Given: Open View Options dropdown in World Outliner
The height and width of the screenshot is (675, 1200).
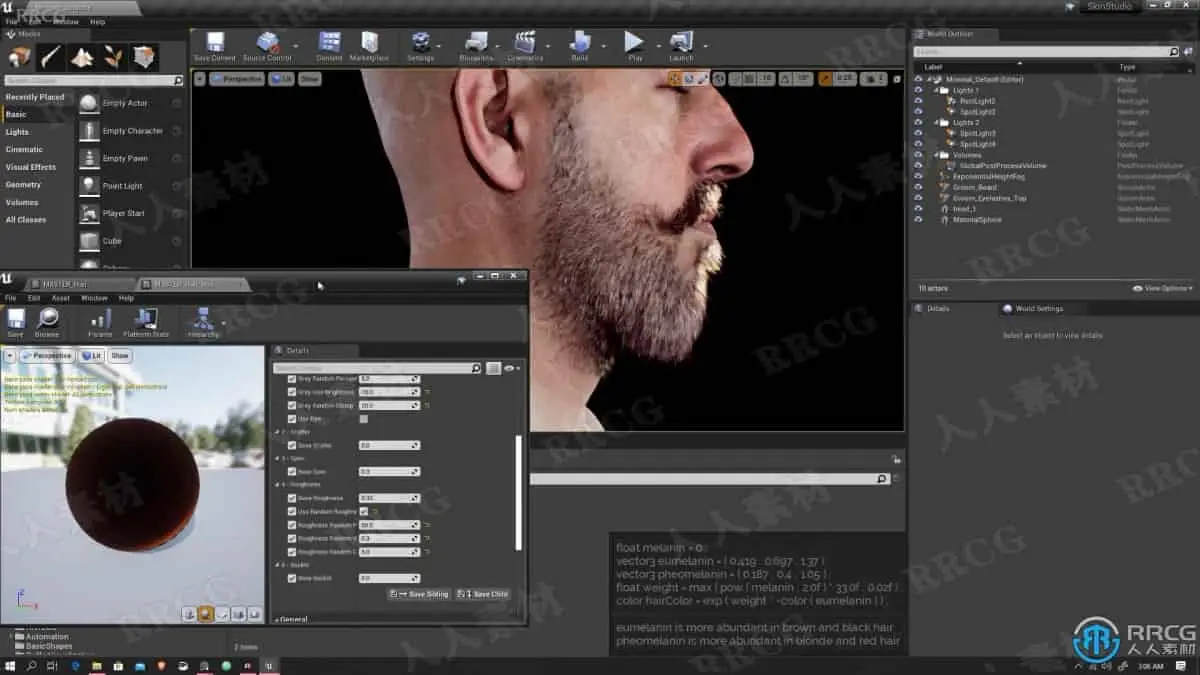Looking at the screenshot, I should point(1162,288).
